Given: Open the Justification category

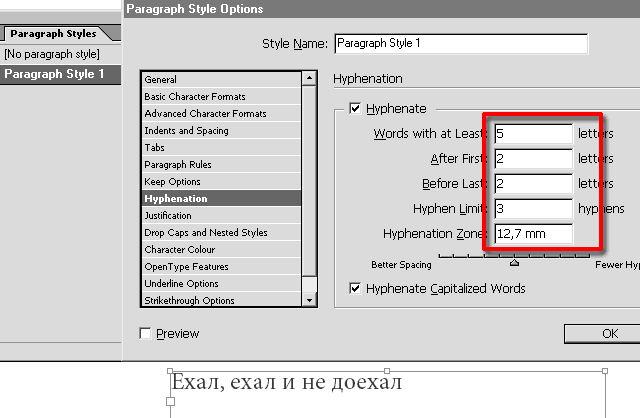Looking at the screenshot, I should click(x=221, y=216).
